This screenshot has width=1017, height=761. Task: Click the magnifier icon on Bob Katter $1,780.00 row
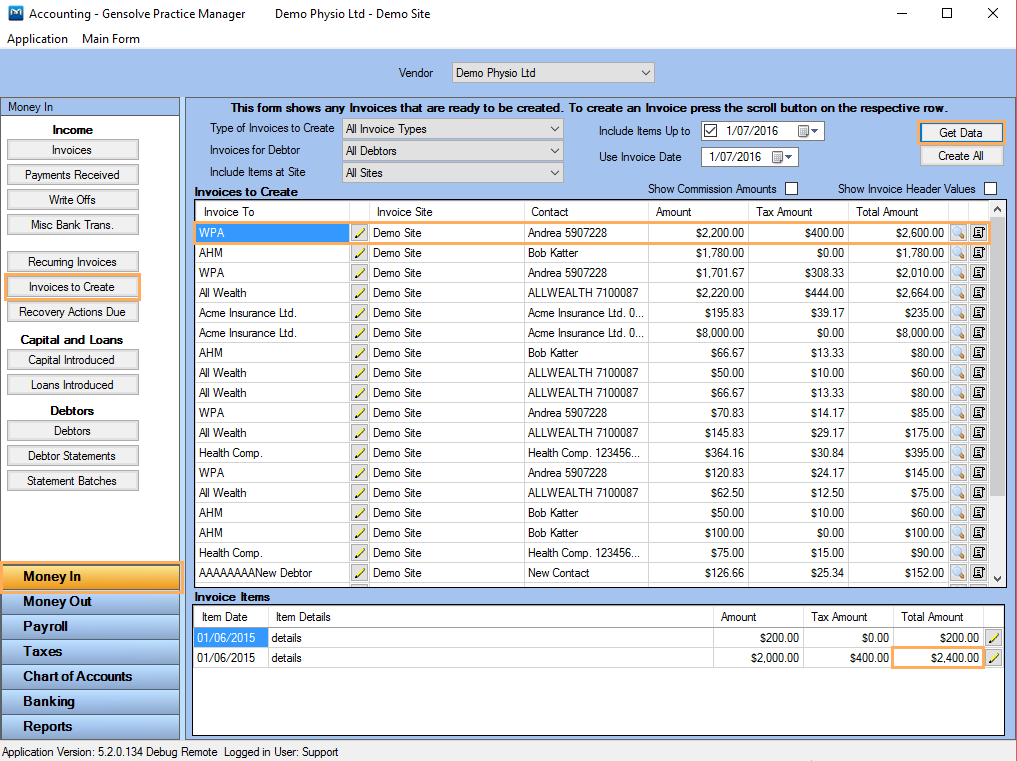click(958, 253)
